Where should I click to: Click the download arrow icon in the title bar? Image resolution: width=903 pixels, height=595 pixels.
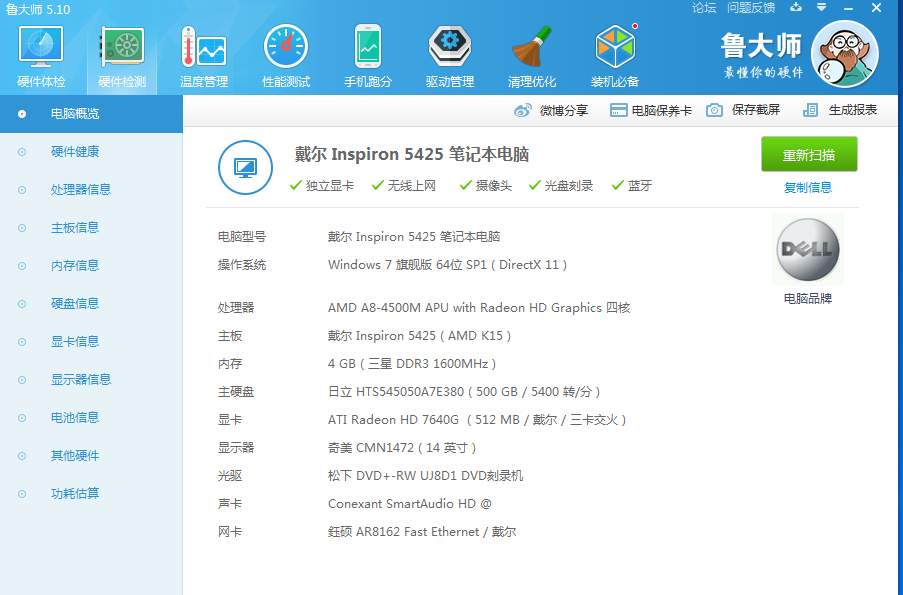pyautogui.click(x=796, y=7)
